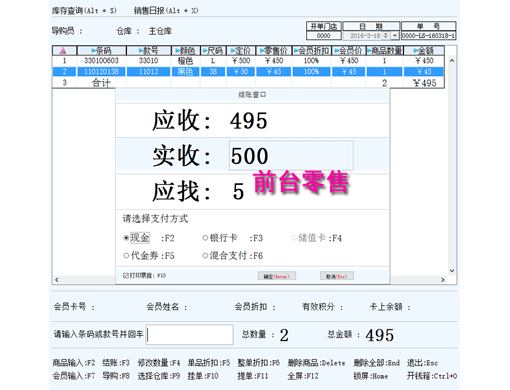Click the 导购:F8 shortcut label
The width and height of the screenshot is (510, 390).
(x=116, y=376)
